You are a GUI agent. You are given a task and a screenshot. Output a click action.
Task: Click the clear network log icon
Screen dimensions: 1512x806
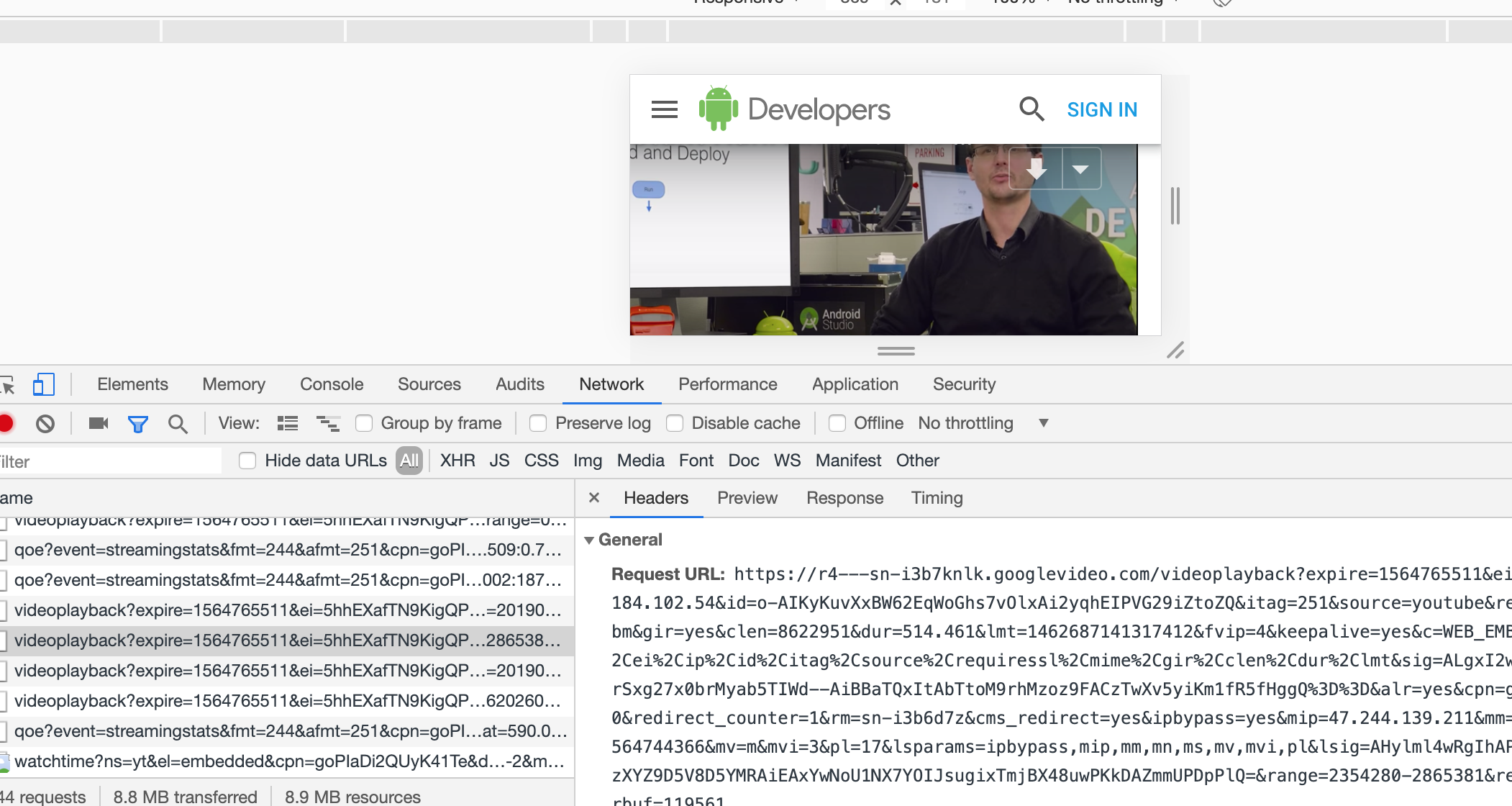(x=46, y=422)
